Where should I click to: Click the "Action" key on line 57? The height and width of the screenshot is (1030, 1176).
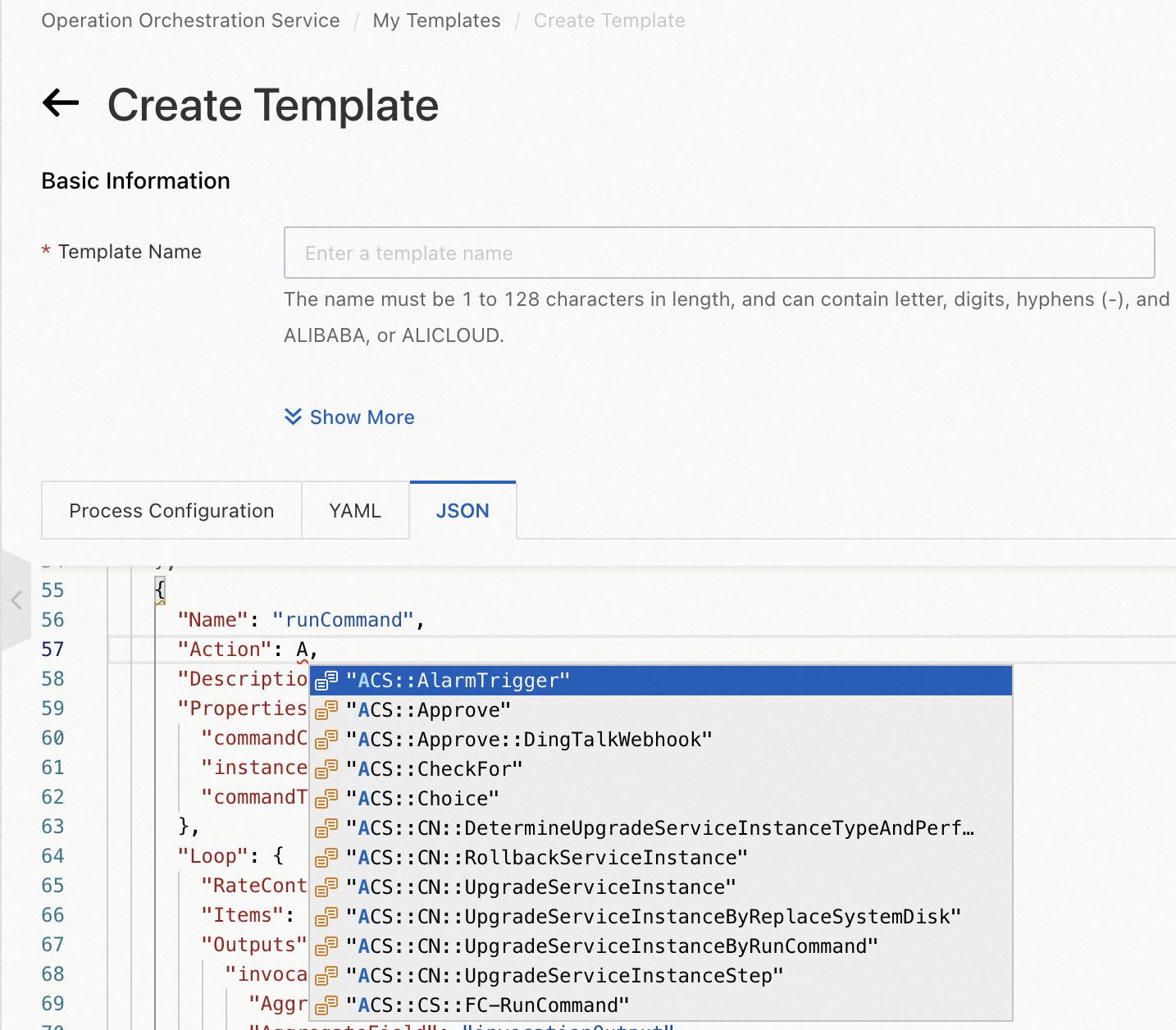tap(226, 649)
